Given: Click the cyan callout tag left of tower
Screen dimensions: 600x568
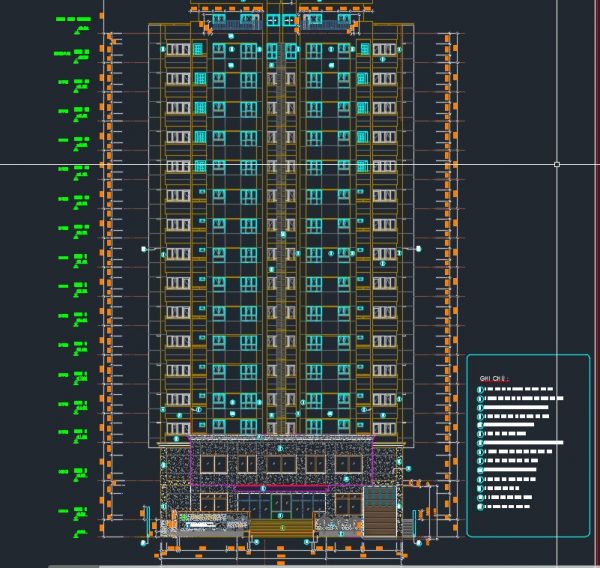Looking at the screenshot, I should click(x=145, y=247).
